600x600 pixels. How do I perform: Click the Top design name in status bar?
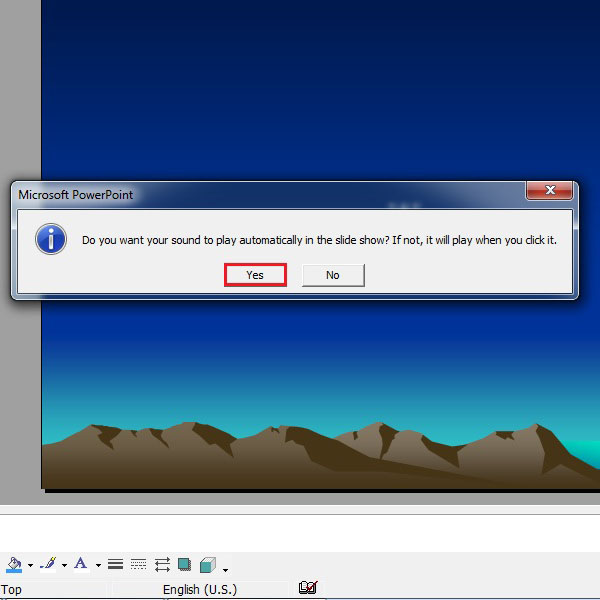[x=11, y=589]
